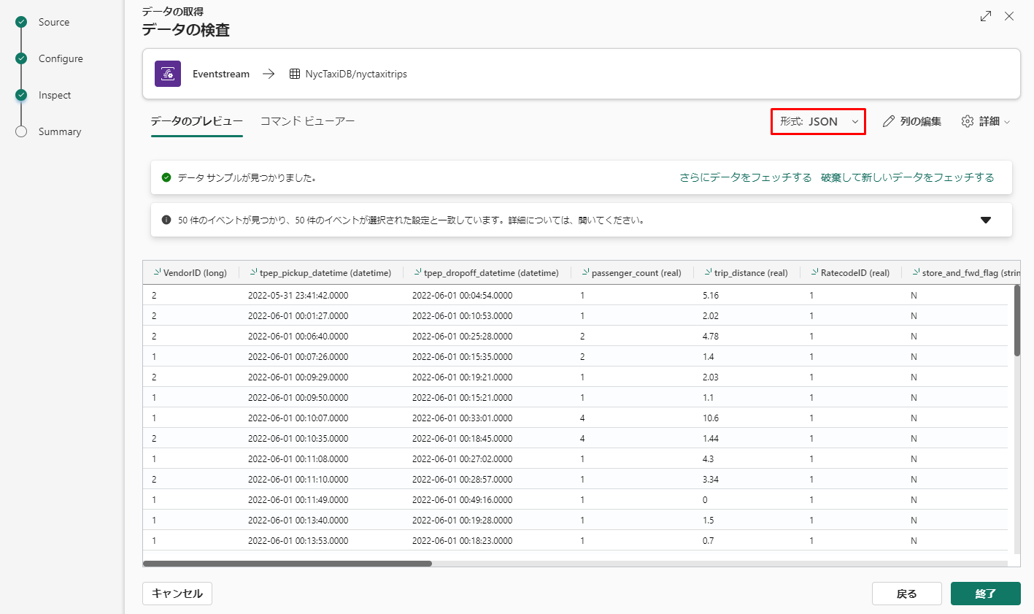
Task: Select the Configure step circle
Action: coord(21,59)
